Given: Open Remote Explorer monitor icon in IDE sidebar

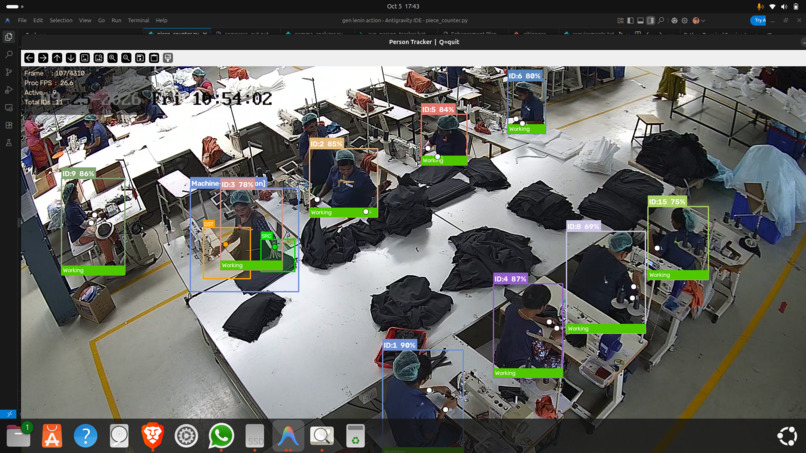Looking at the screenshot, I should (x=9, y=107).
